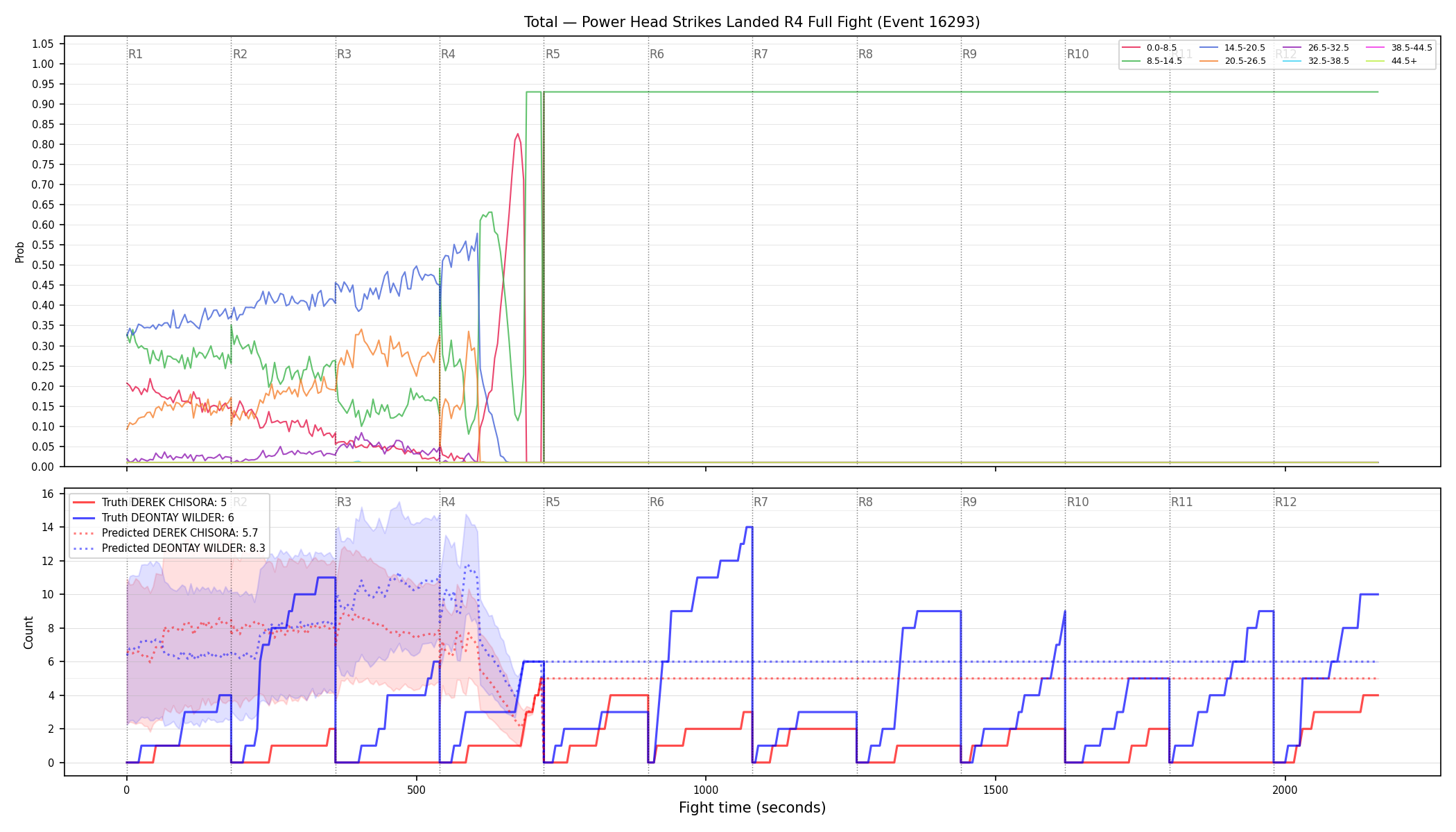1456x832 pixels.
Task: Click the 38.5-44.5 legend entry
Action: [1399, 48]
